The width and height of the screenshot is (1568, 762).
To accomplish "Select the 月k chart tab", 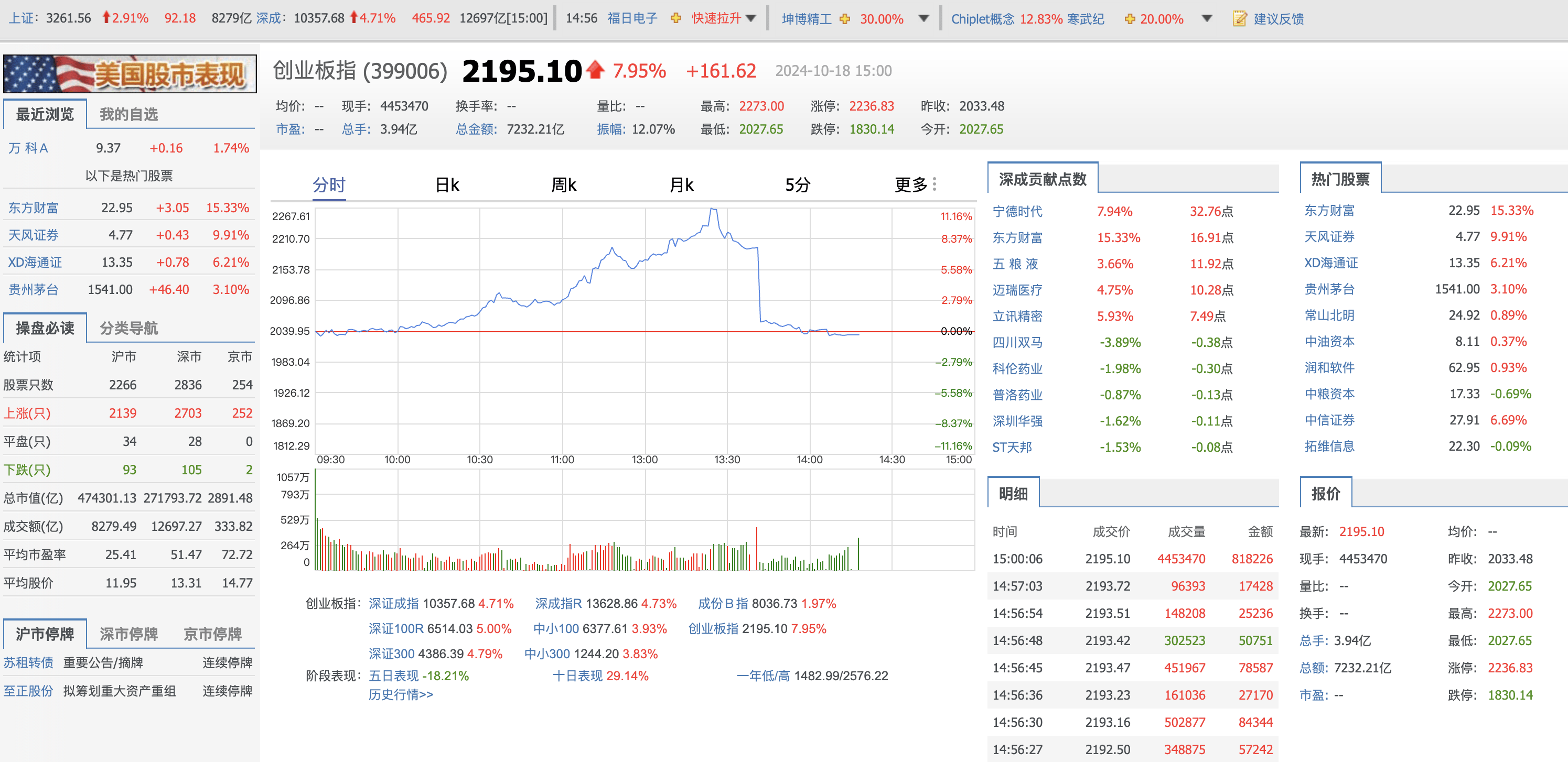I will [682, 184].
